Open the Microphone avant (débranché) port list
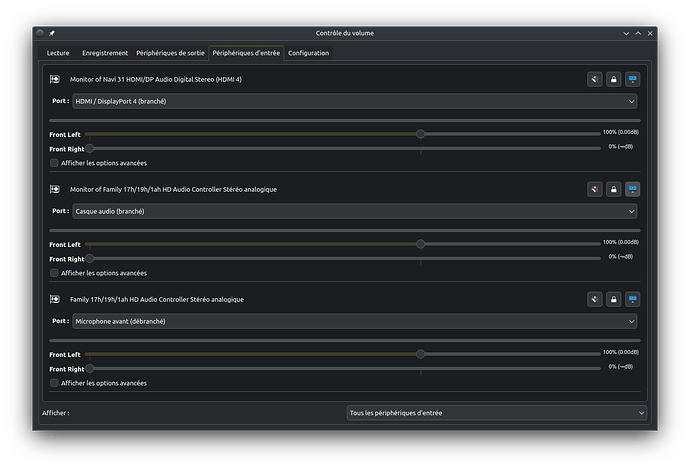This screenshot has width=690, height=468. click(354, 321)
